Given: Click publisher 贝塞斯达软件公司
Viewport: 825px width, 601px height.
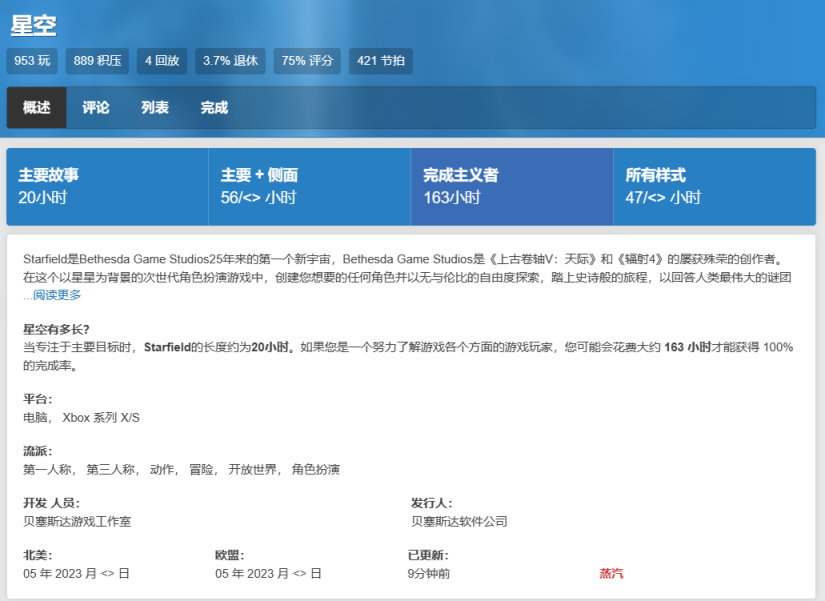Looking at the screenshot, I should tap(459, 522).
